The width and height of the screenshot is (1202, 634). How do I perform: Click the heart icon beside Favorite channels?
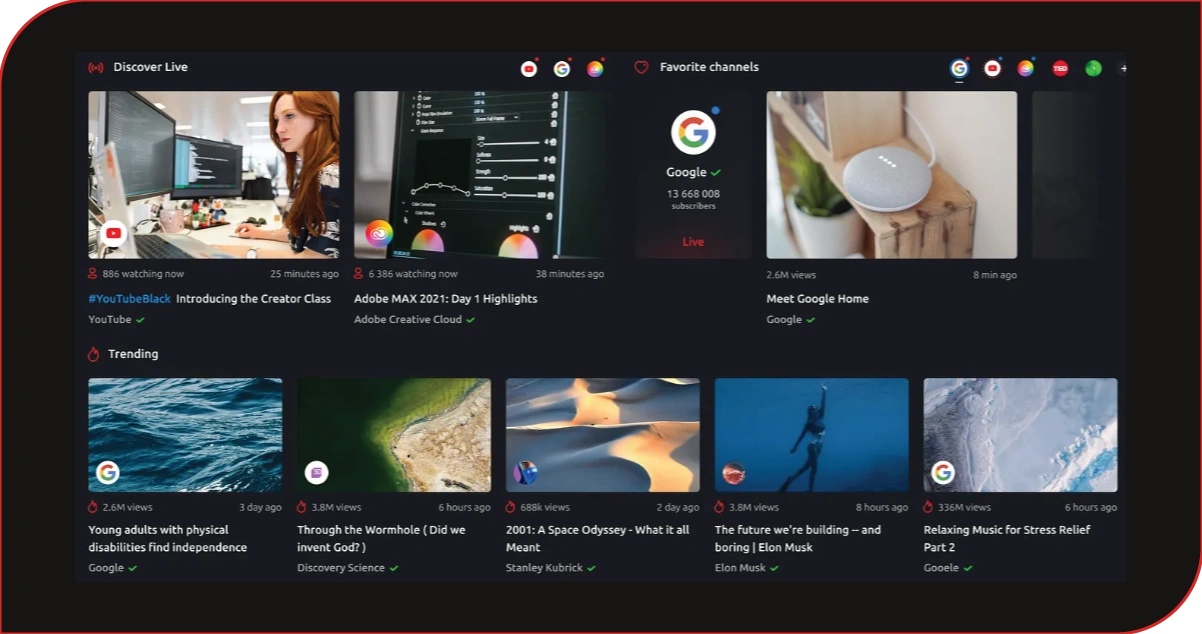[x=642, y=68]
